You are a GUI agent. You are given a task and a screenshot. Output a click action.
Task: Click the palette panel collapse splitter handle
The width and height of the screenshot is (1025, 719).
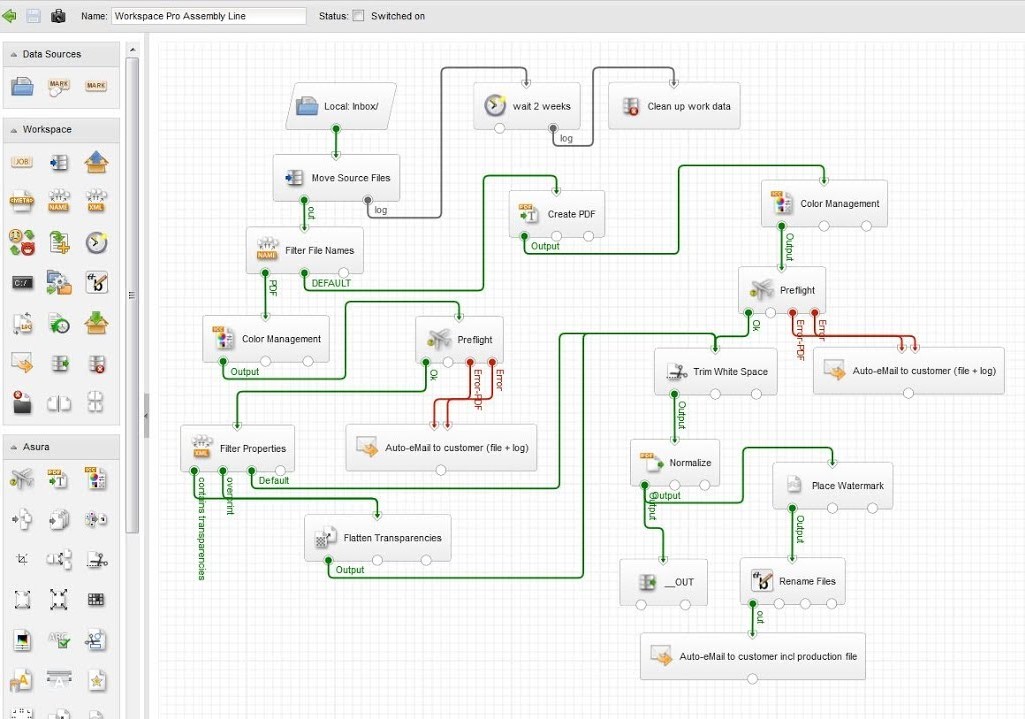click(146, 415)
